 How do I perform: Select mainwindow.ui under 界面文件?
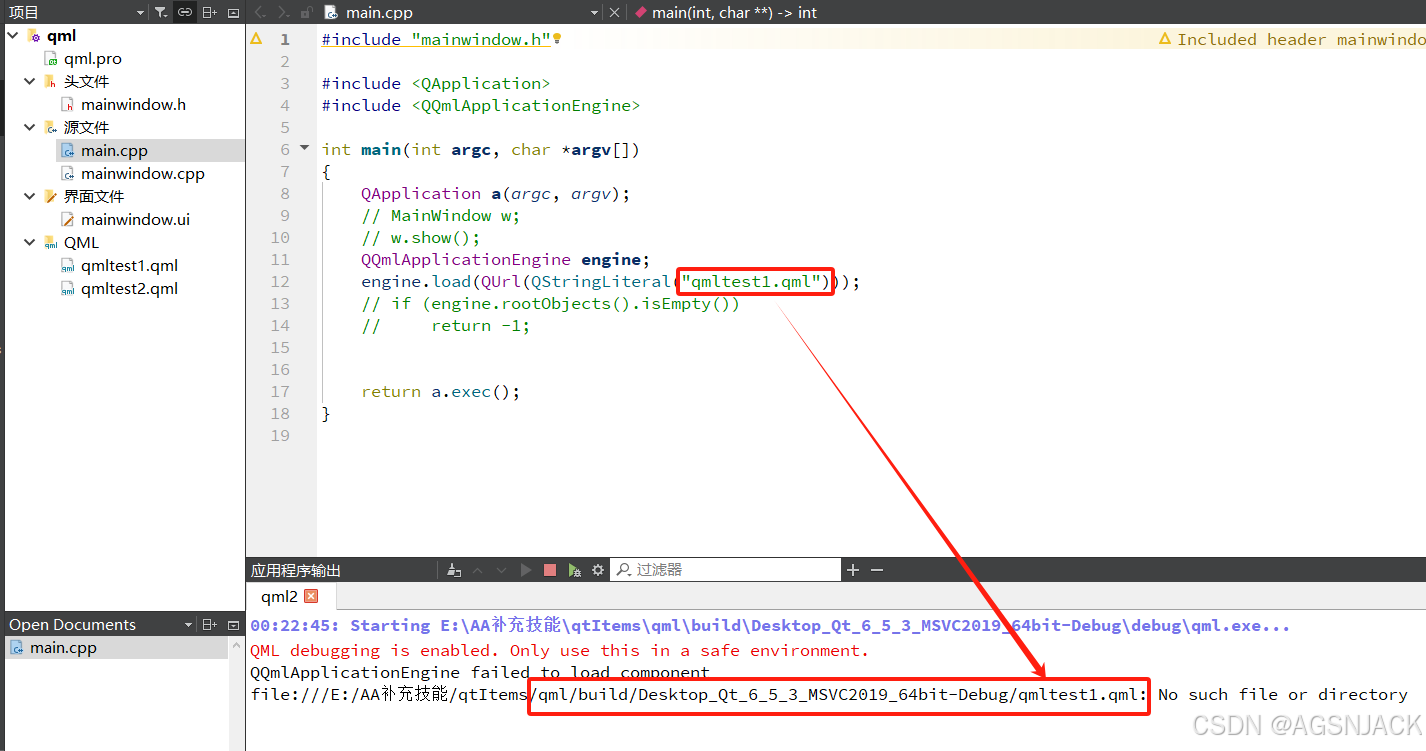pyautogui.click(x=130, y=219)
